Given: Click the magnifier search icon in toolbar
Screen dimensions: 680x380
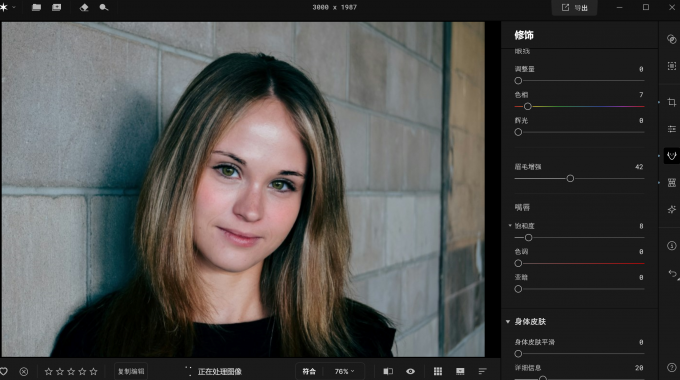Looking at the screenshot, I should point(104,7).
